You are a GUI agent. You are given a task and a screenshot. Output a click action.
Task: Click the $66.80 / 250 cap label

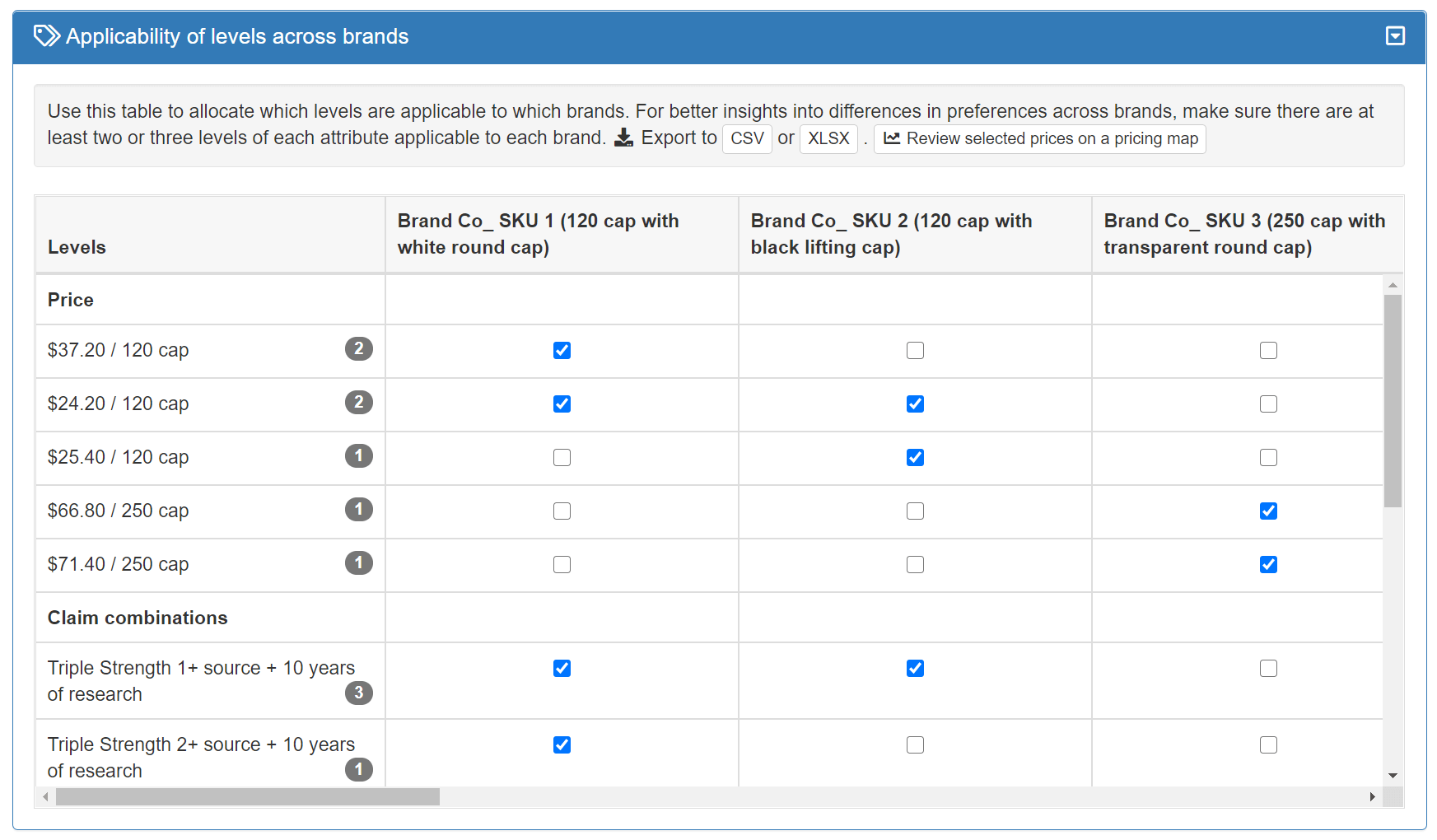(118, 511)
